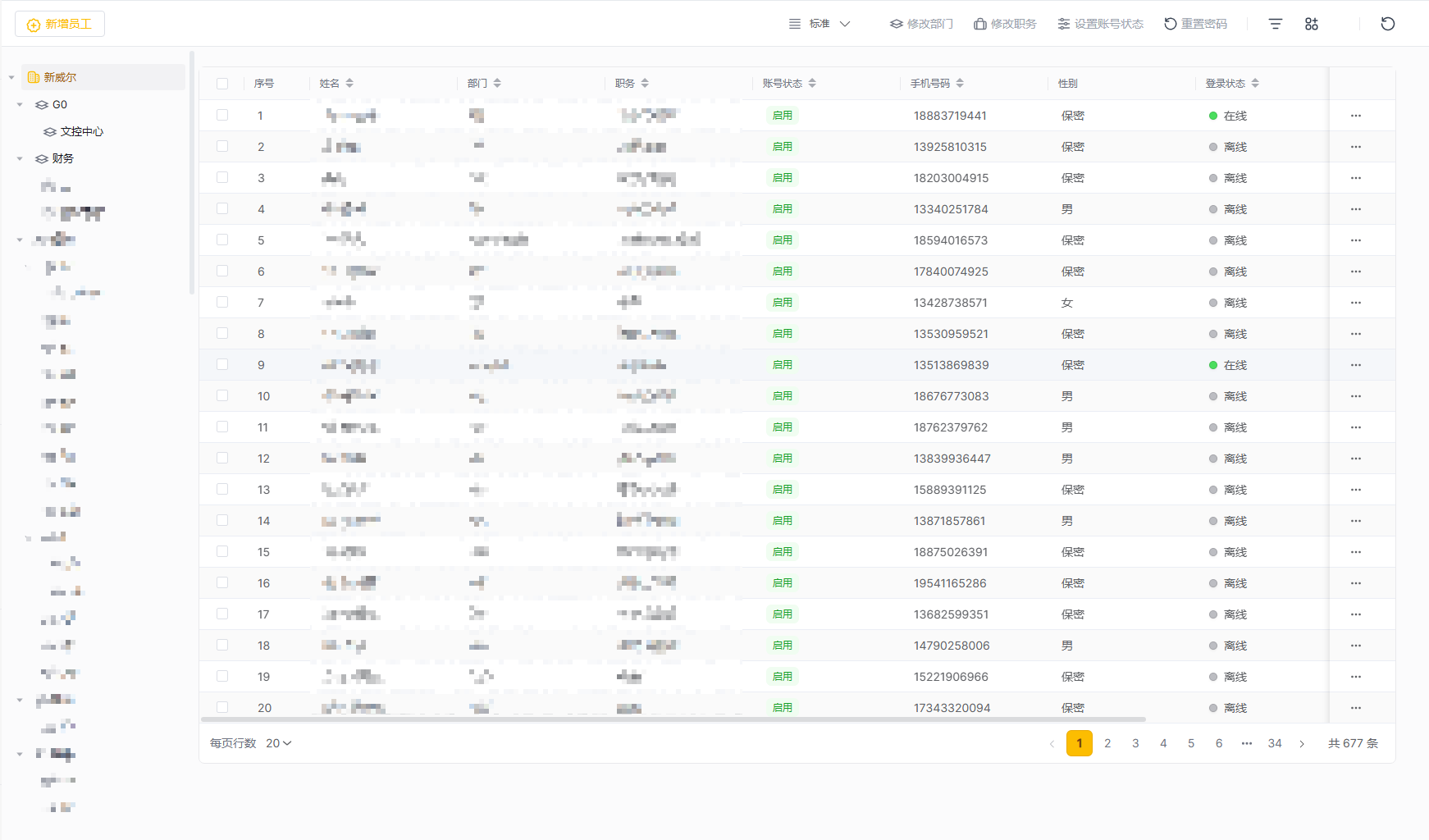Collapse the G0 tree node arrow
The image size is (1429, 840).
20,104
